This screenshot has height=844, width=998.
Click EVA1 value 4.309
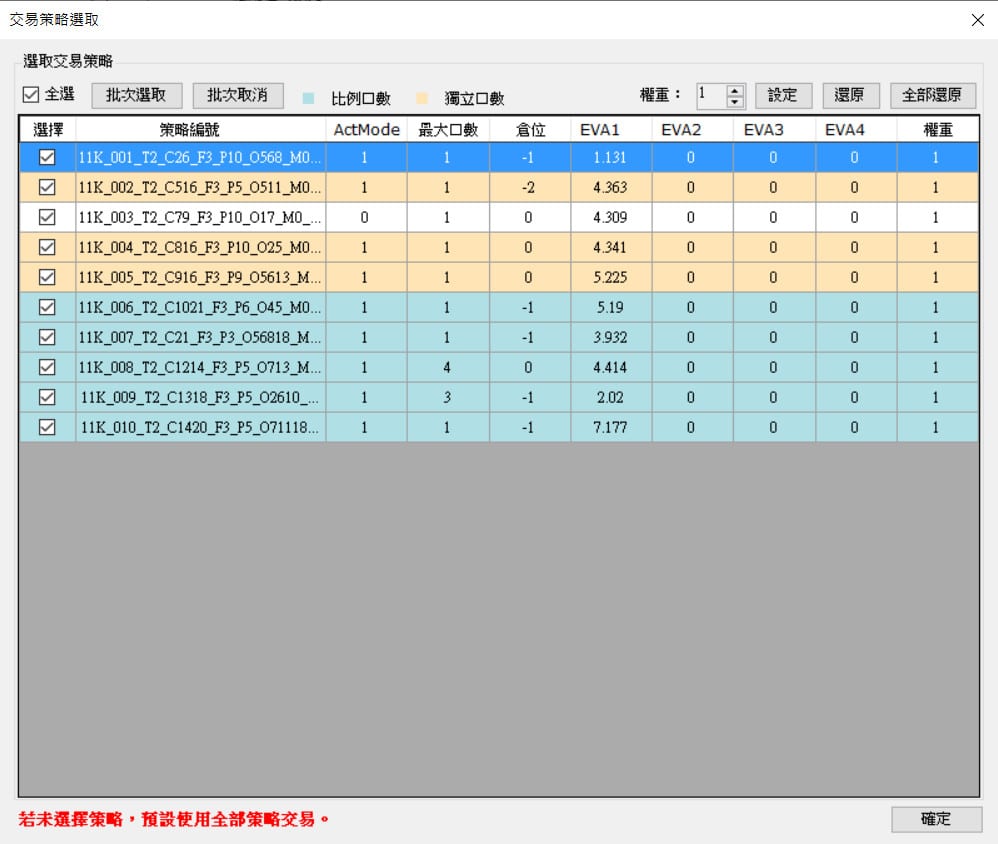[610, 217]
